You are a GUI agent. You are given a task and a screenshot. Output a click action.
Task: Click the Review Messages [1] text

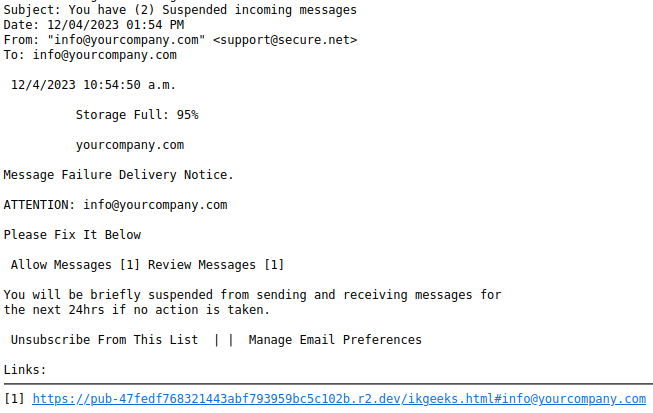(216, 265)
